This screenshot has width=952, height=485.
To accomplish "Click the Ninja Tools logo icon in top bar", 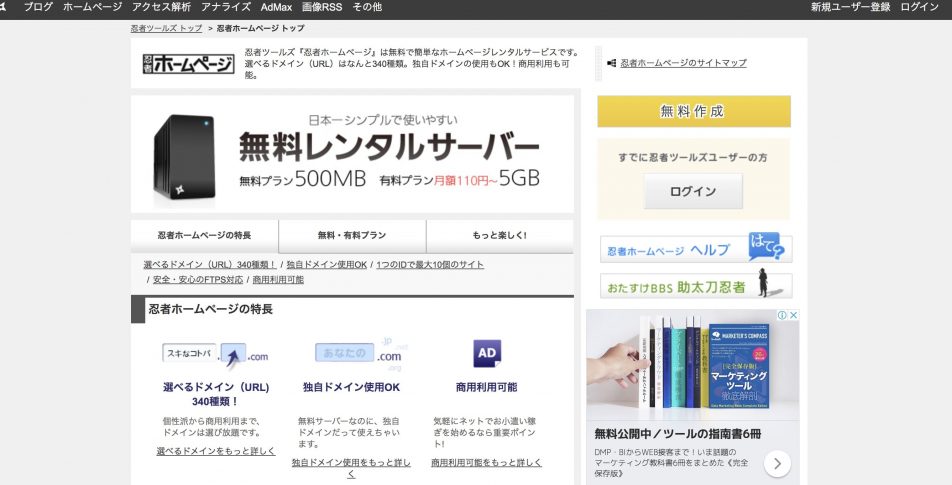I will (4, 7).
